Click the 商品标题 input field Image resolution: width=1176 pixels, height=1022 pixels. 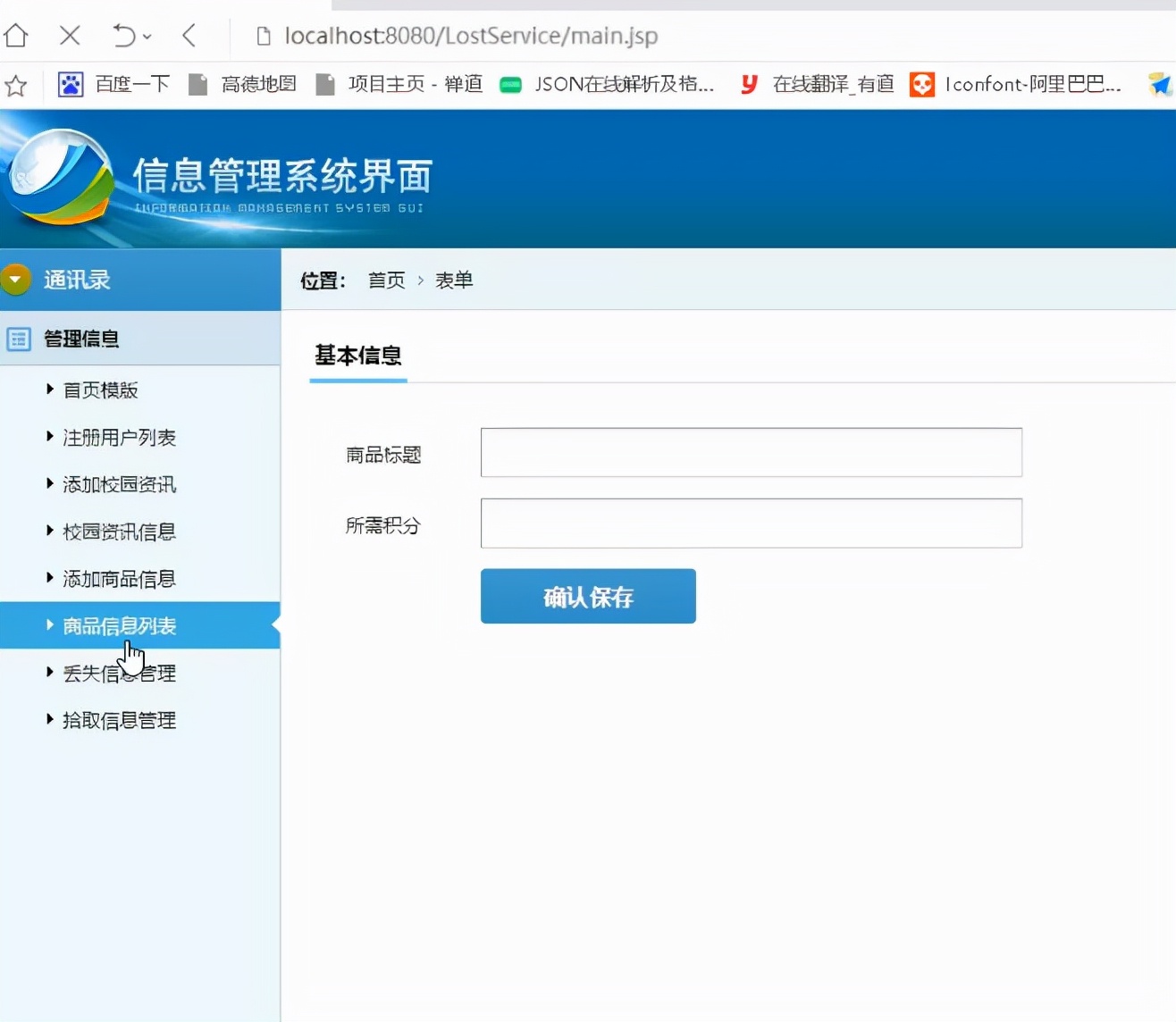[x=751, y=452]
